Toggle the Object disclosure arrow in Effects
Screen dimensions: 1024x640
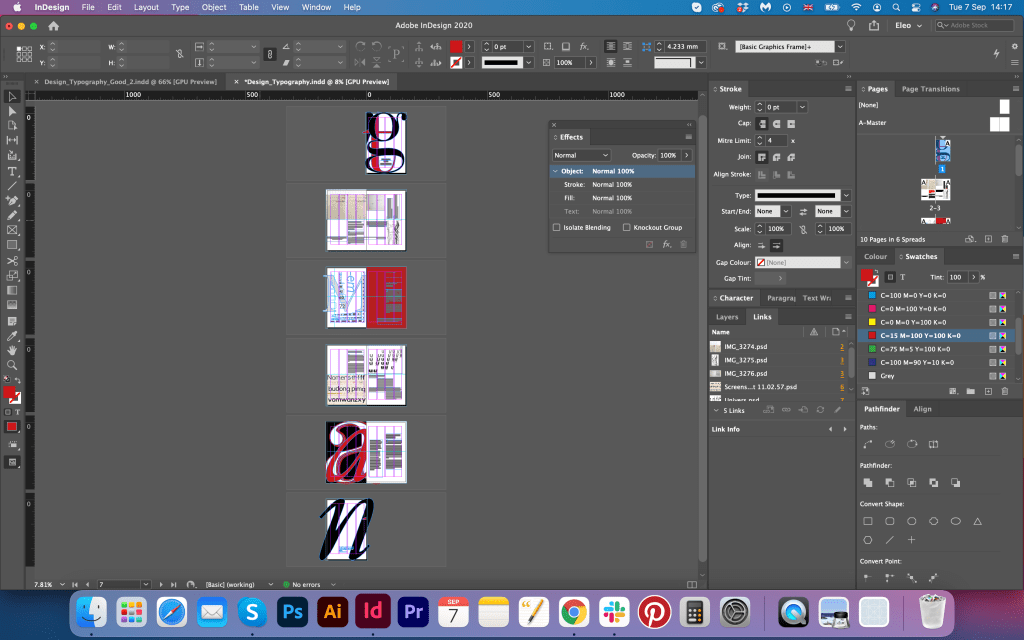point(555,171)
